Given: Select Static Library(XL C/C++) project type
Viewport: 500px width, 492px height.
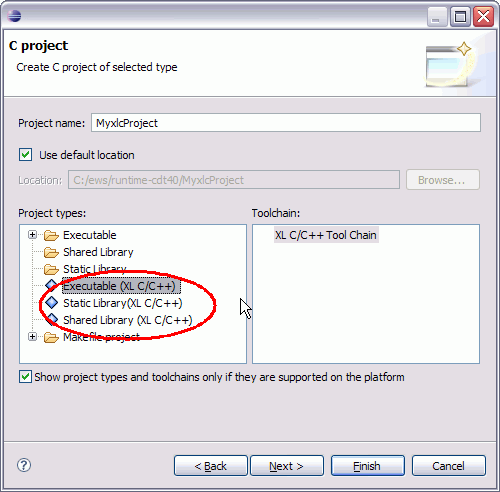Looking at the screenshot, I should click(x=123, y=303).
